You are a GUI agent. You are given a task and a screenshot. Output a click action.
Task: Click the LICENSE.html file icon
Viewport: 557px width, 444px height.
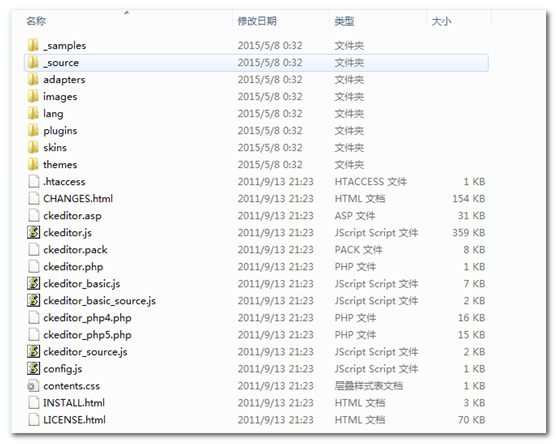pyautogui.click(x=33, y=420)
